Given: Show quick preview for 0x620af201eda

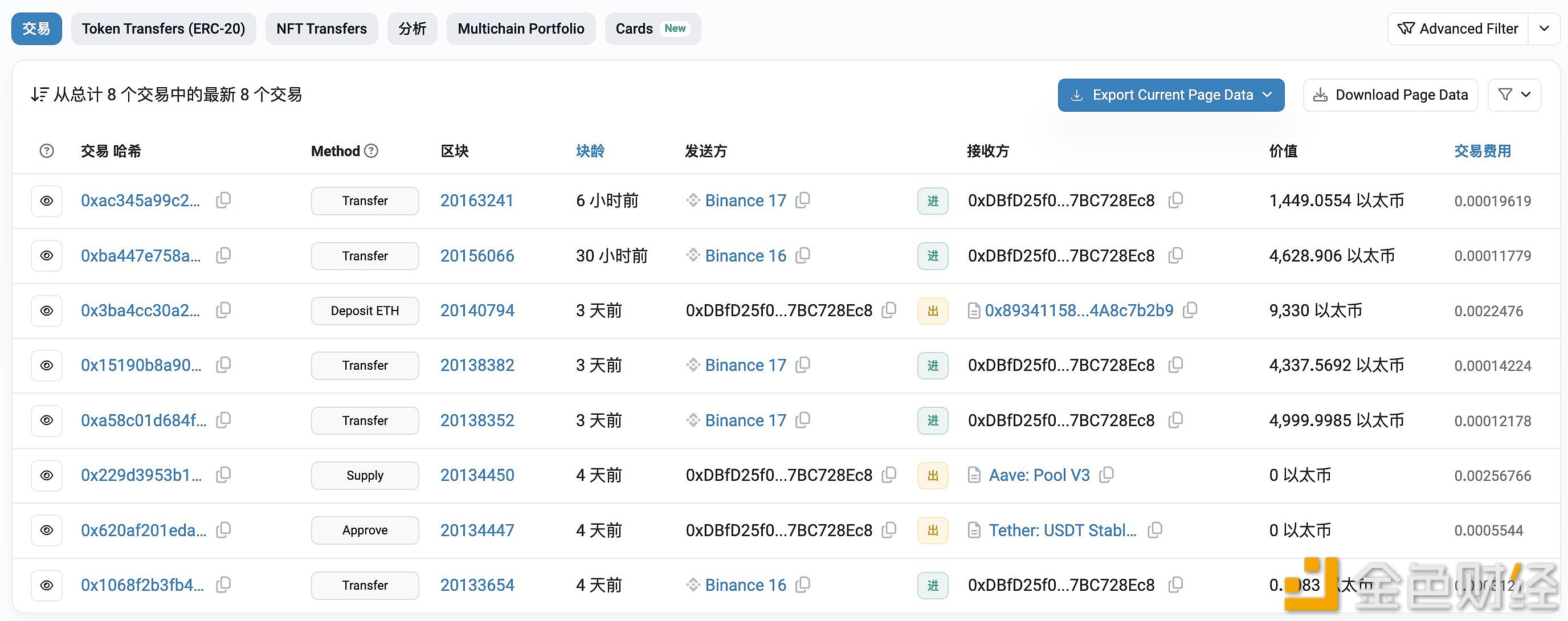Looking at the screenshot, I should click(47, 530).
